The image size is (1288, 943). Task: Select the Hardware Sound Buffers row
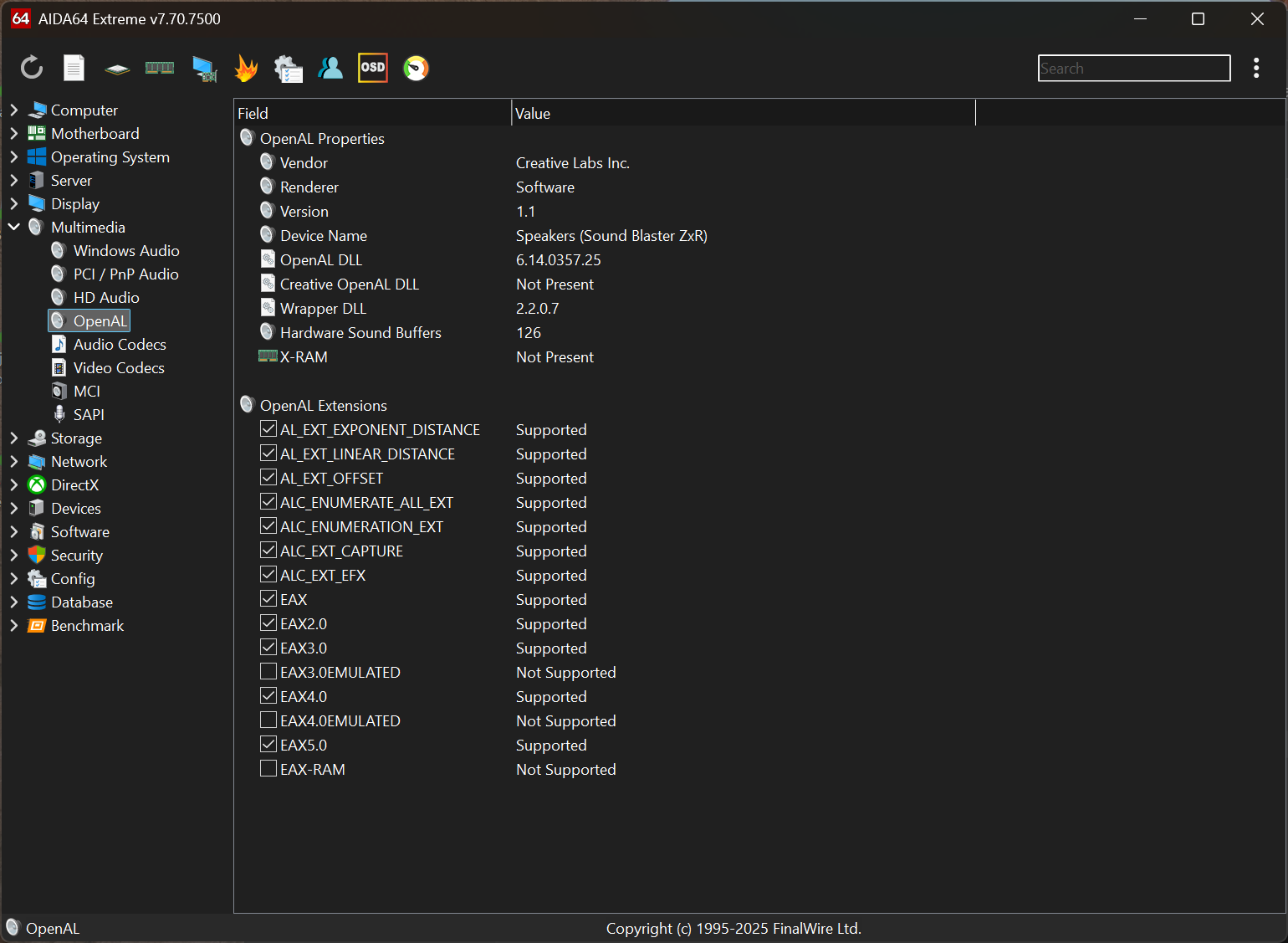click(x=759, y=333)
